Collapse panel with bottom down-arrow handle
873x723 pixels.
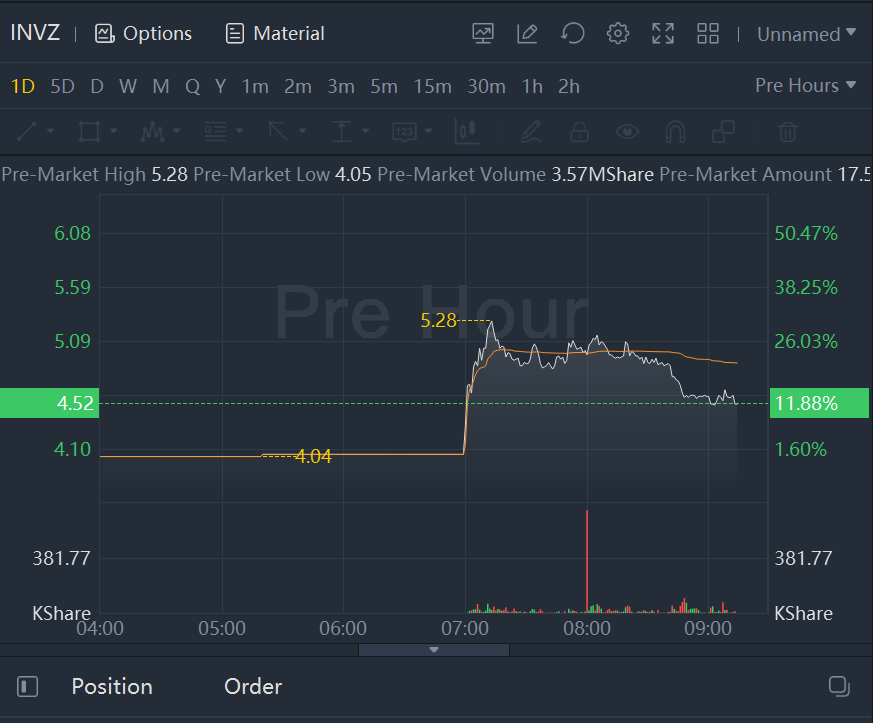pyautogui.click(x=434, y=650)
